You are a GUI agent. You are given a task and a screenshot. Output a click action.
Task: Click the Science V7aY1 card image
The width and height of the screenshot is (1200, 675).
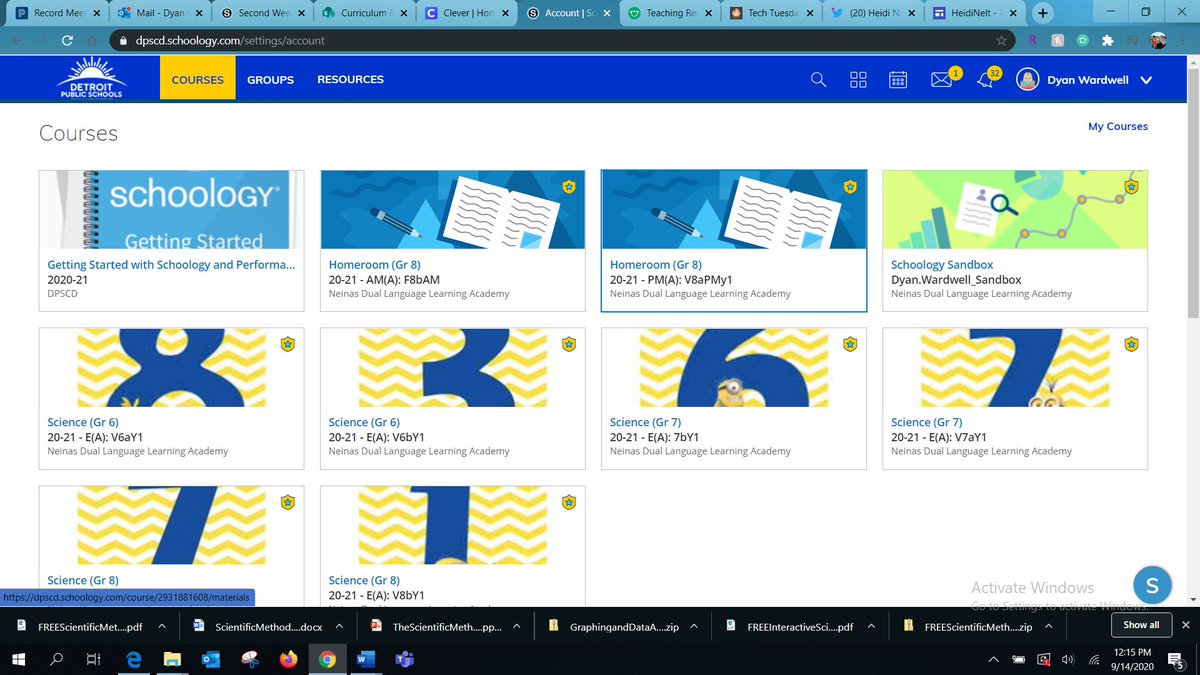coord(1015,367)
